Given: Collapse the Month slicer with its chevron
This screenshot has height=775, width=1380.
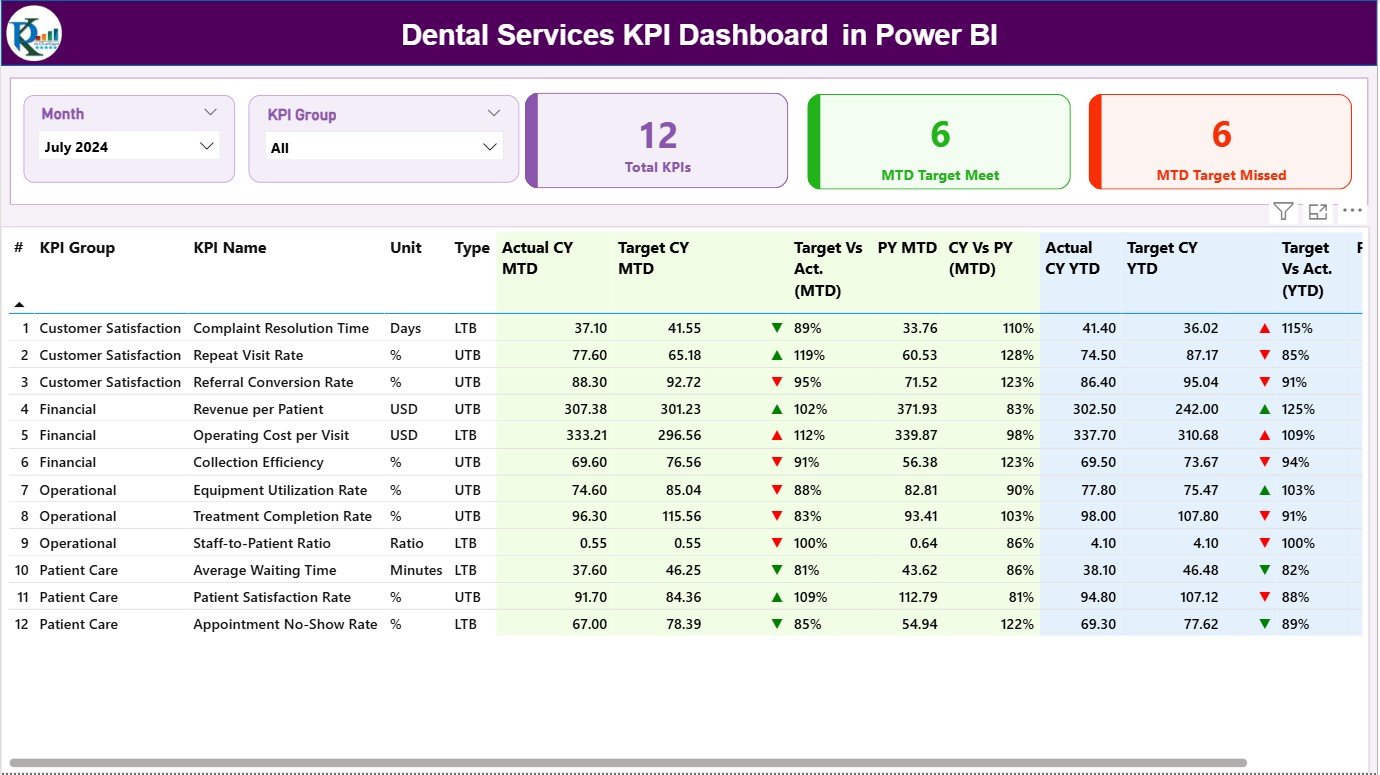Looking at the screenshot, I should [x=210, y=112].
